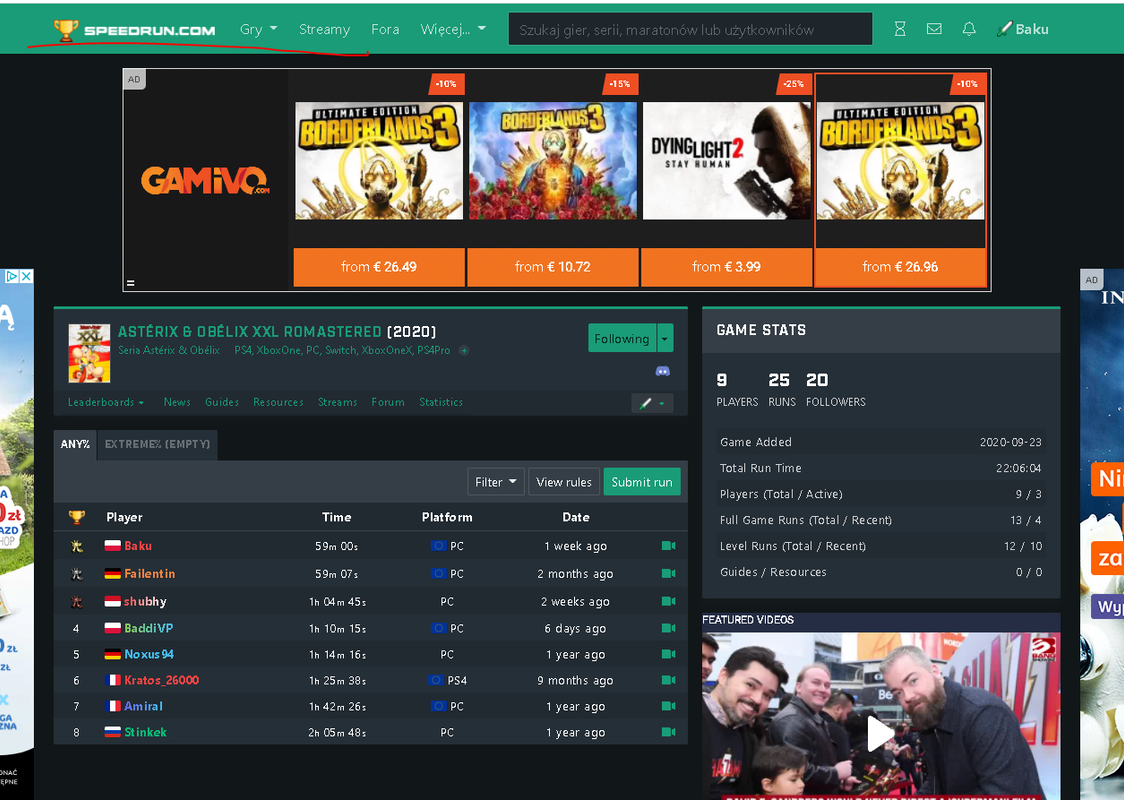Open the Fora page
Image resolution: width=1124 pixels, height=800 pixels.
click(385, 29)
